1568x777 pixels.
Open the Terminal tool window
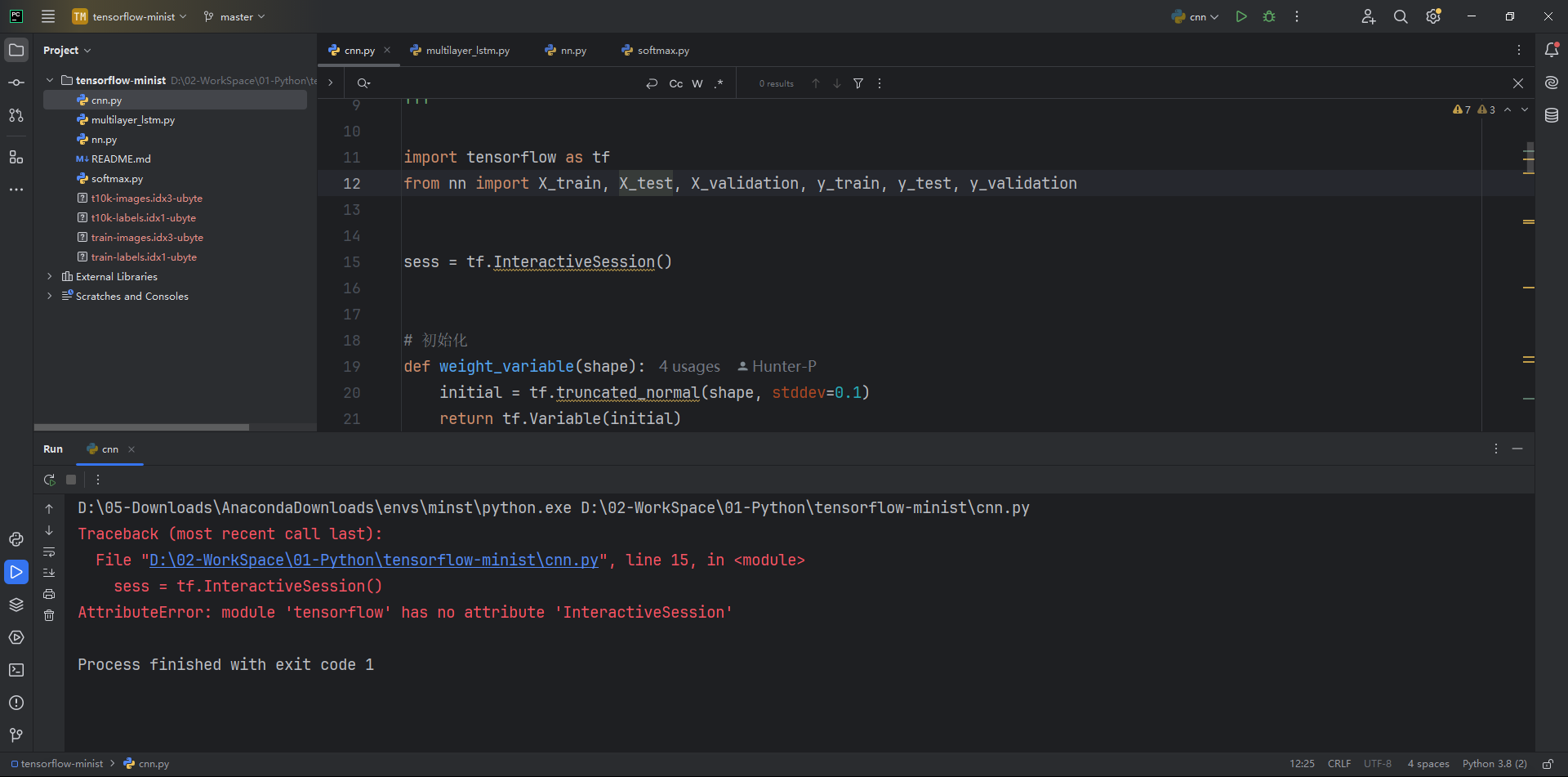(16, 670)
